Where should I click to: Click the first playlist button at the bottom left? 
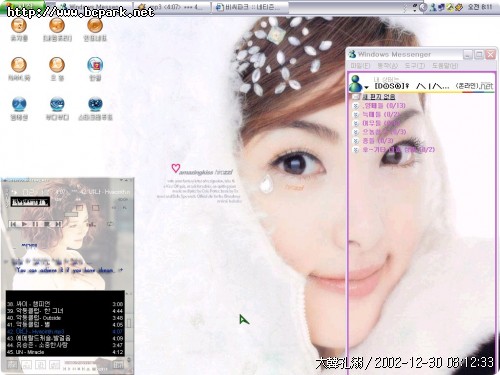(12, 364)
